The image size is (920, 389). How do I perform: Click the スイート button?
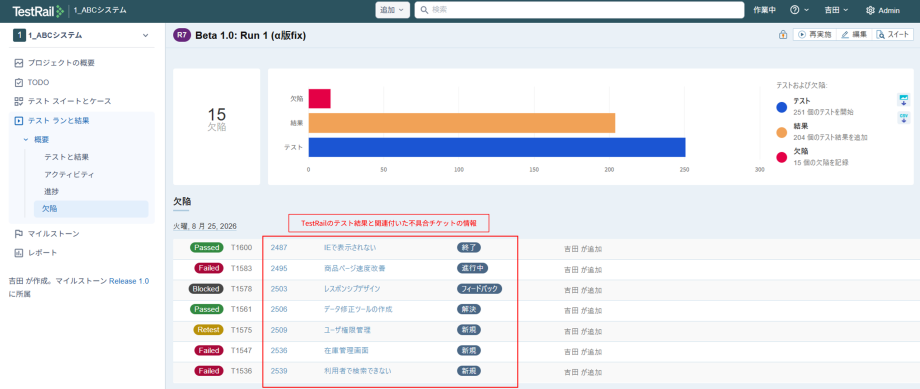coord(892,35)
